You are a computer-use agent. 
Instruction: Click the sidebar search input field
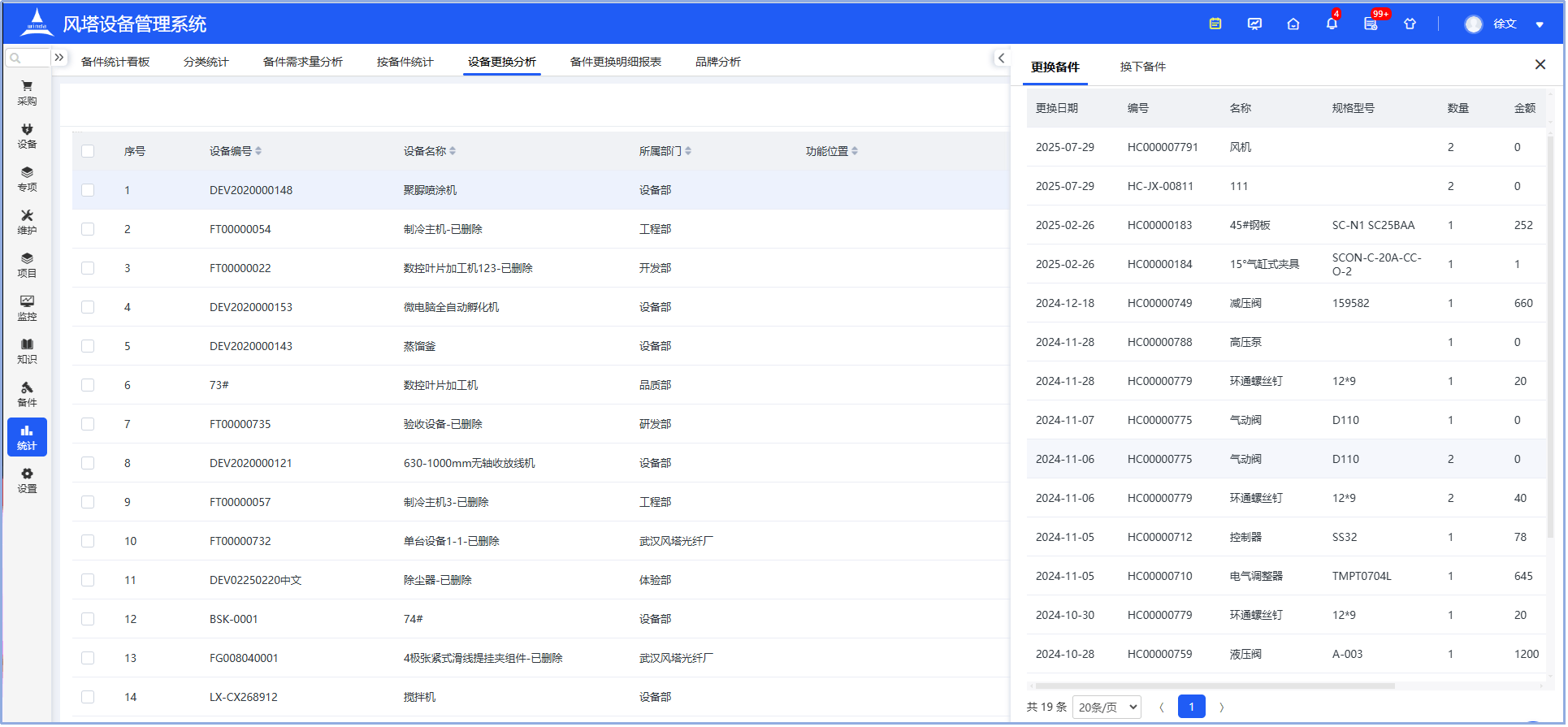click(x=28, y=58)
